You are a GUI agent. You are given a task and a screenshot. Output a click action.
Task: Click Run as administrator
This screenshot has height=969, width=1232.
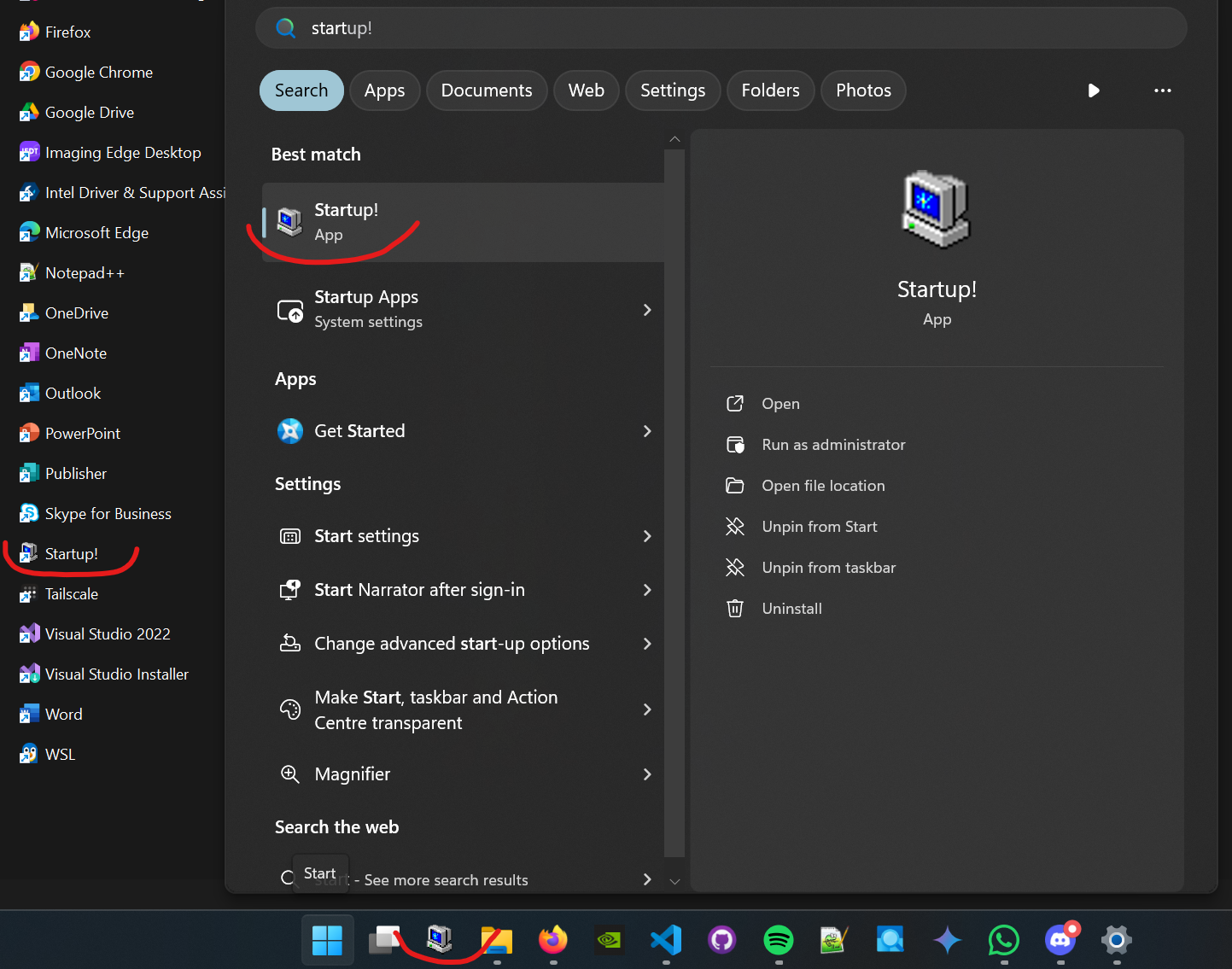[x=832, y=445]
